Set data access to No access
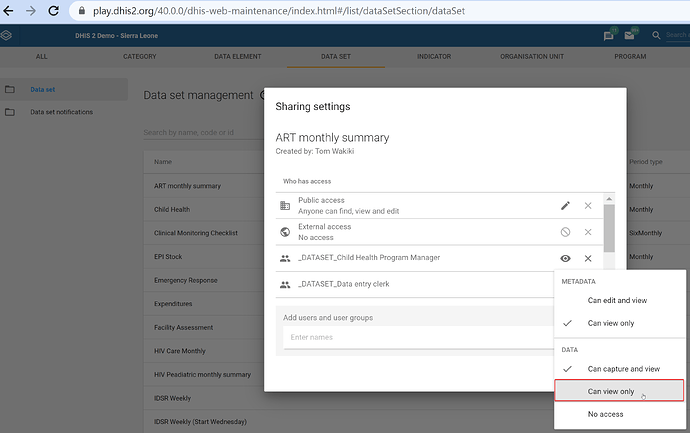The width and height of the screenshot is (690, 433). point(620,414)
